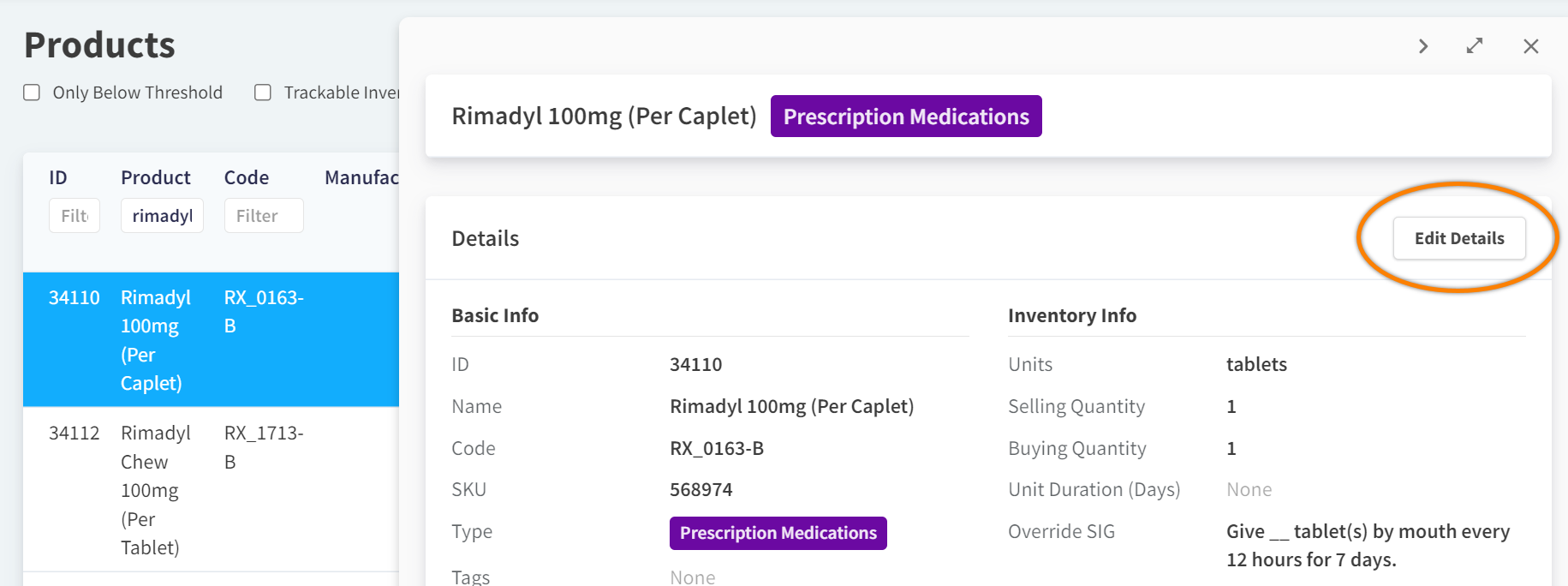Click the next record chevron arrow
1568x586 pixels.
coord(1423,46)
